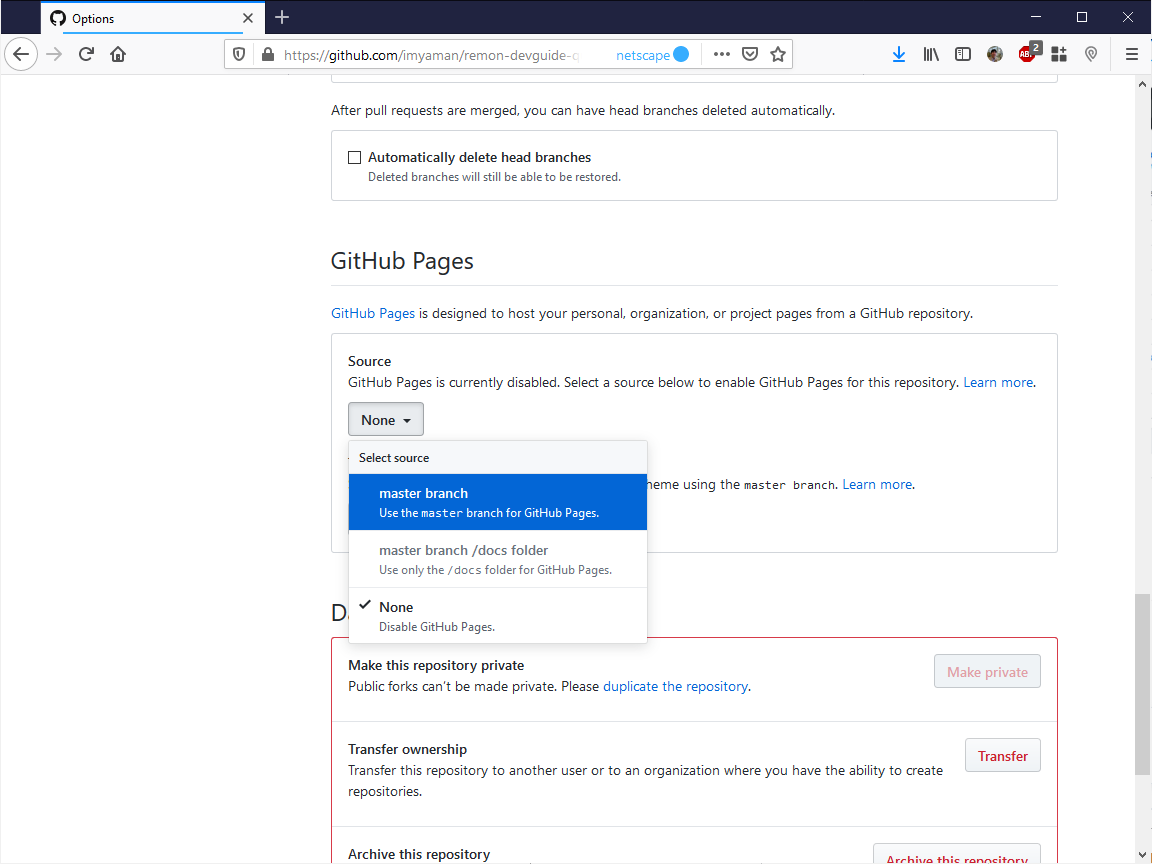Click the GitHub favicon on the tab

58,18
